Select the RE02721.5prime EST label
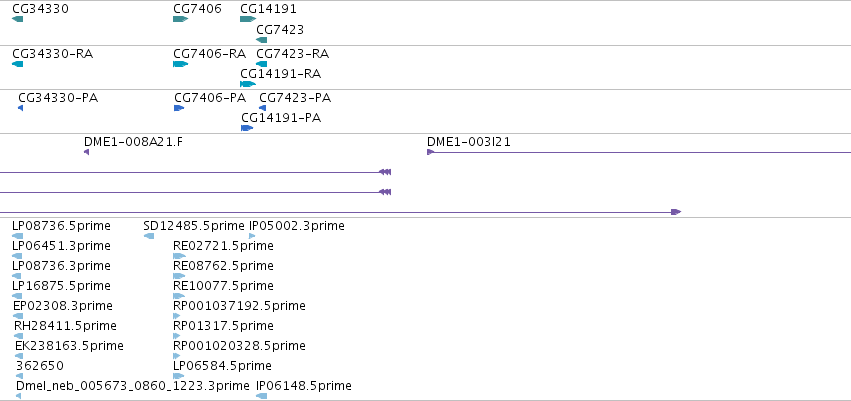The width and height of the screenshot is (851, 401). (x=223, y=246)
